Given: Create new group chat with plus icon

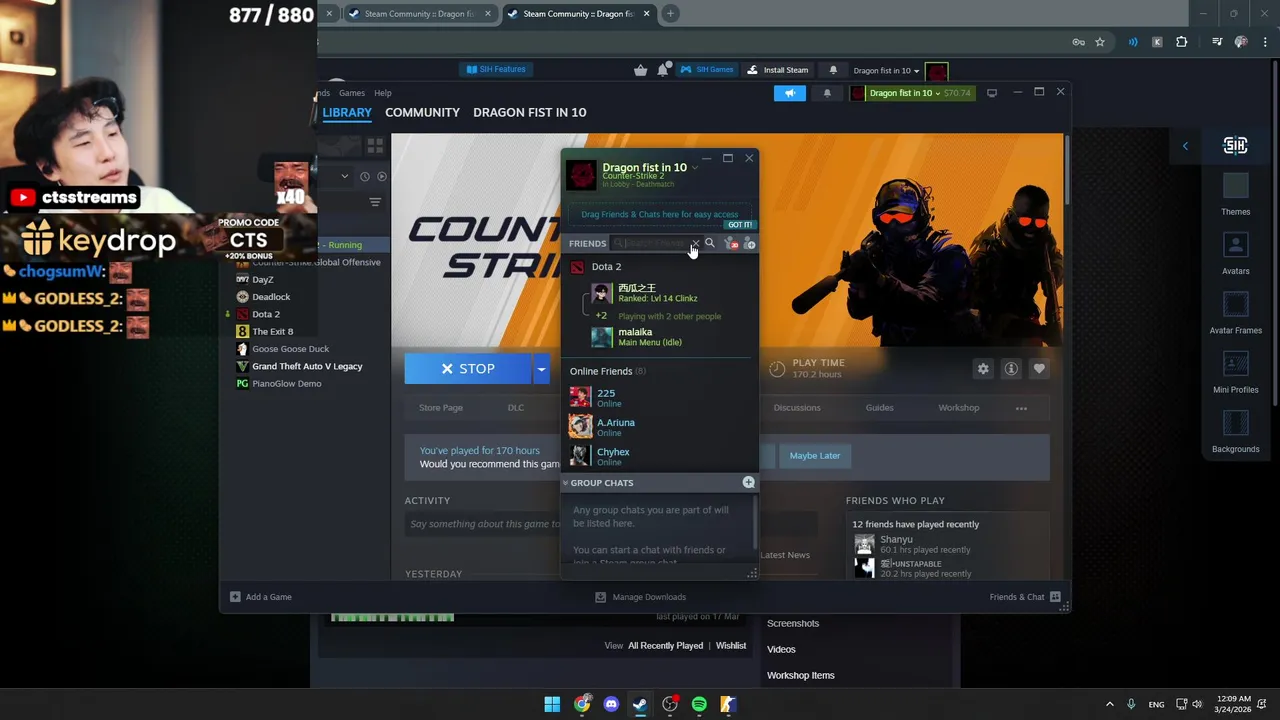Looking at the screenshot, I should tap(748, 483).
